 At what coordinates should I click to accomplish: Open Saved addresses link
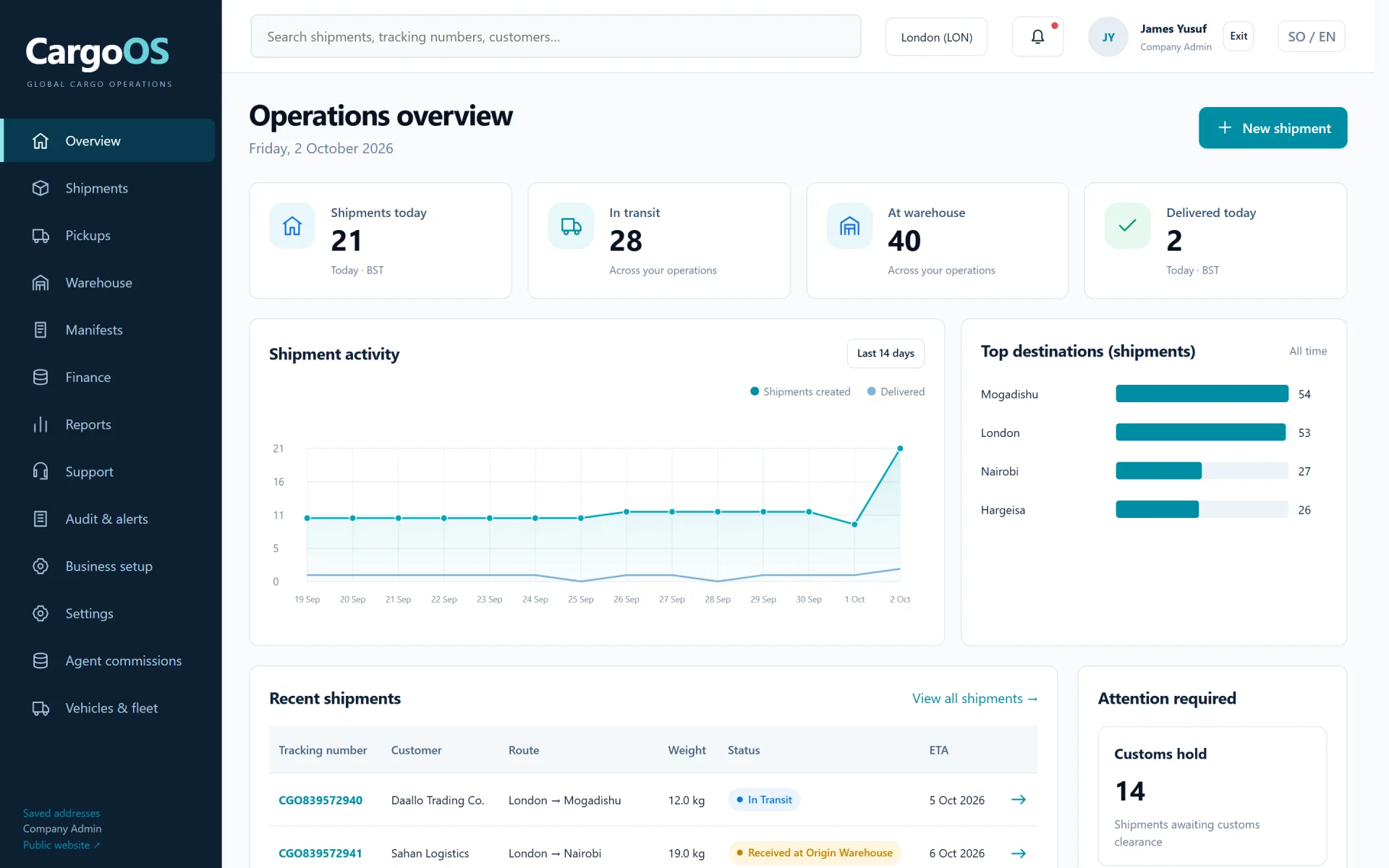pos(61,813)
